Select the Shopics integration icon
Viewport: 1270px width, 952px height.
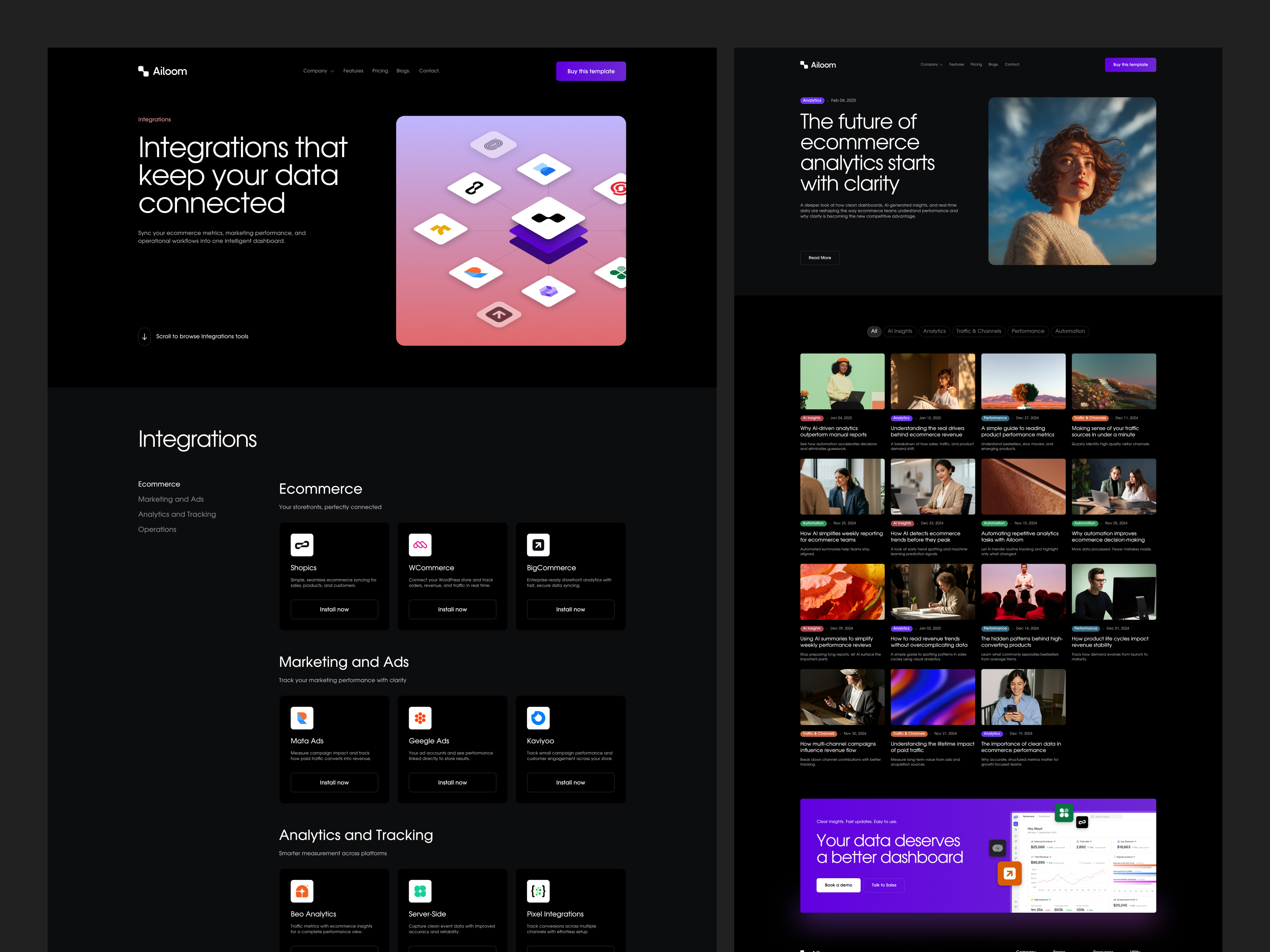(302, 545)
